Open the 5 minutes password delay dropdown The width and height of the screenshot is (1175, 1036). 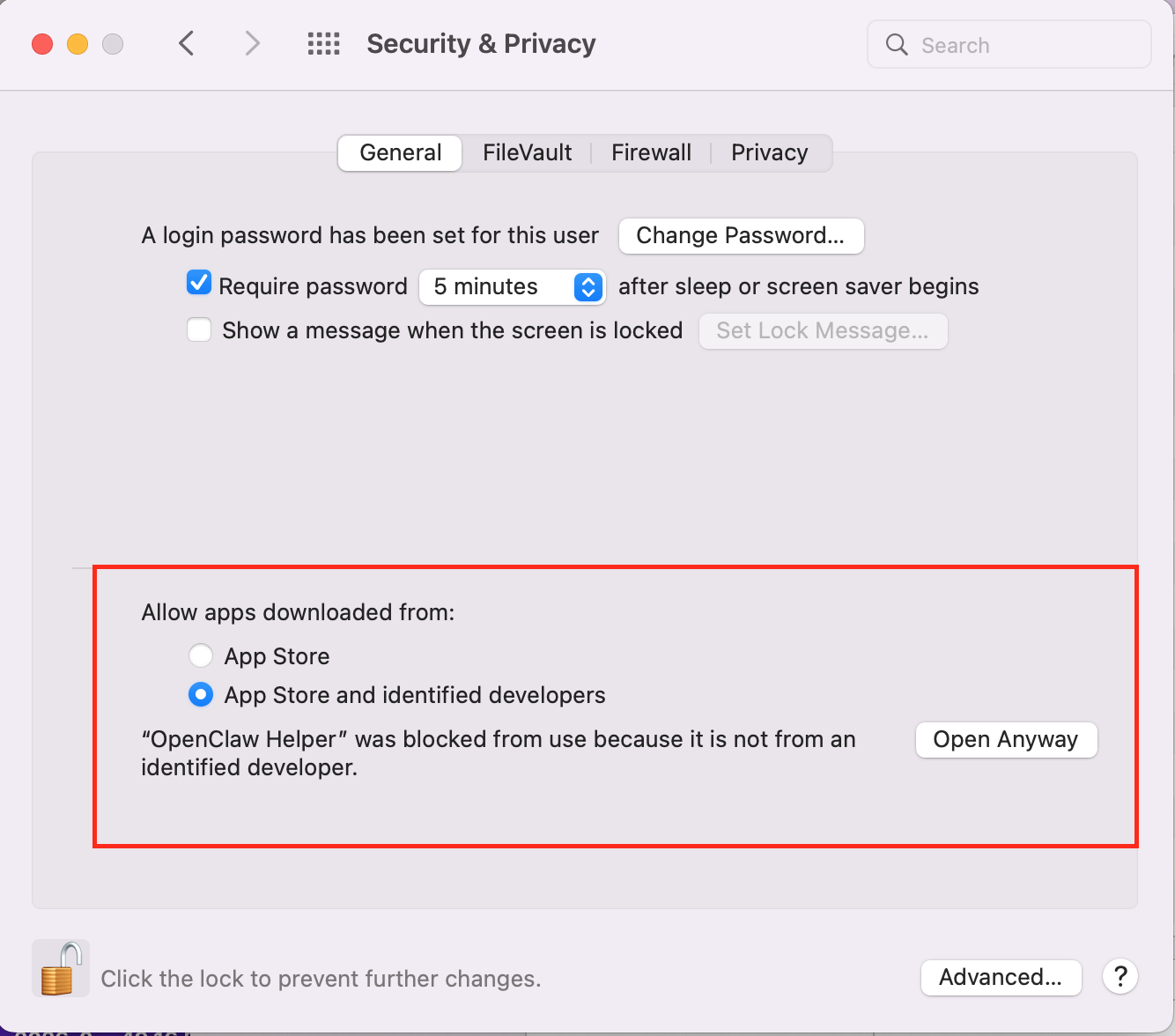point(512,287)
